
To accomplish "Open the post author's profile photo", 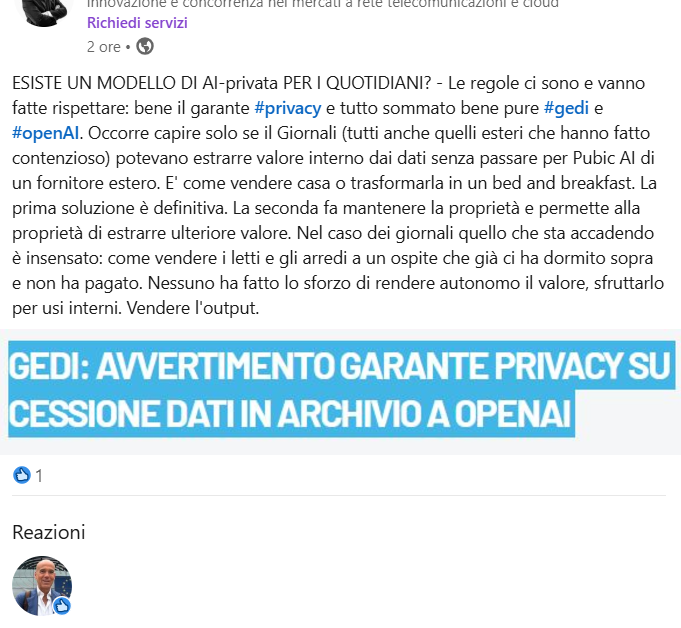I will click(43, 11).
